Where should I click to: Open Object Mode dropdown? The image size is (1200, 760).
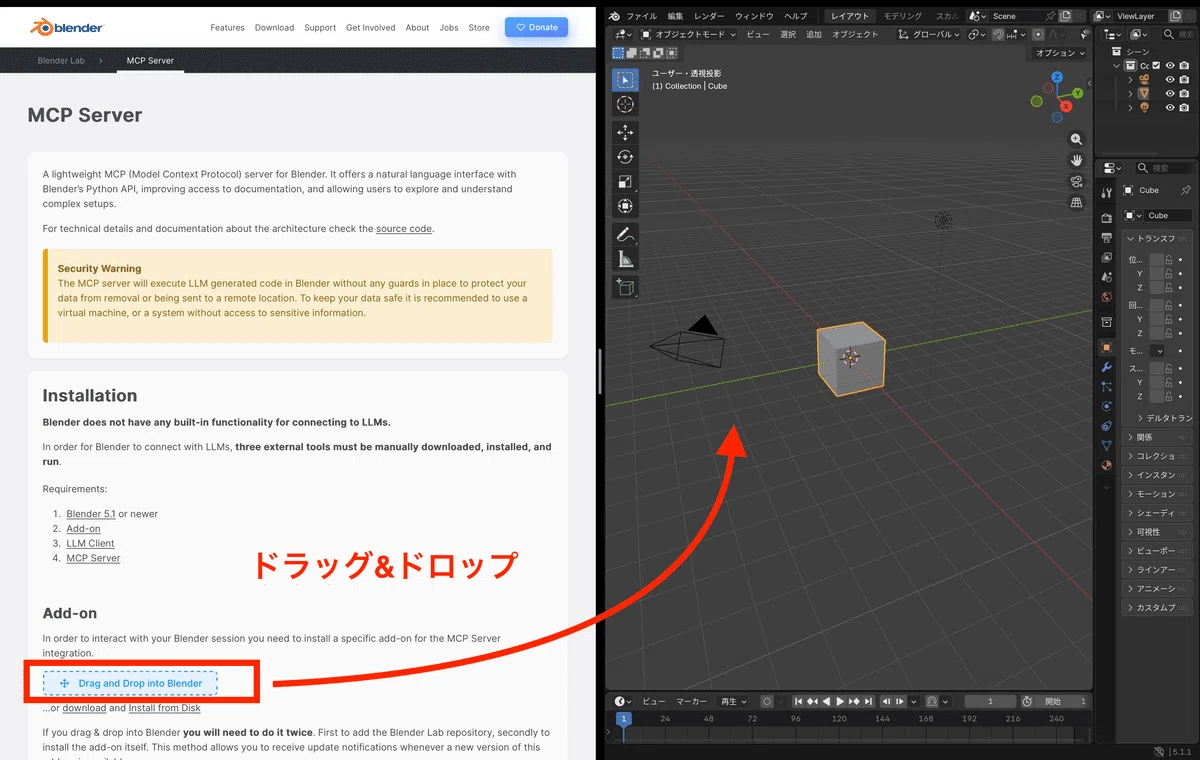click(x=688, y=34)
